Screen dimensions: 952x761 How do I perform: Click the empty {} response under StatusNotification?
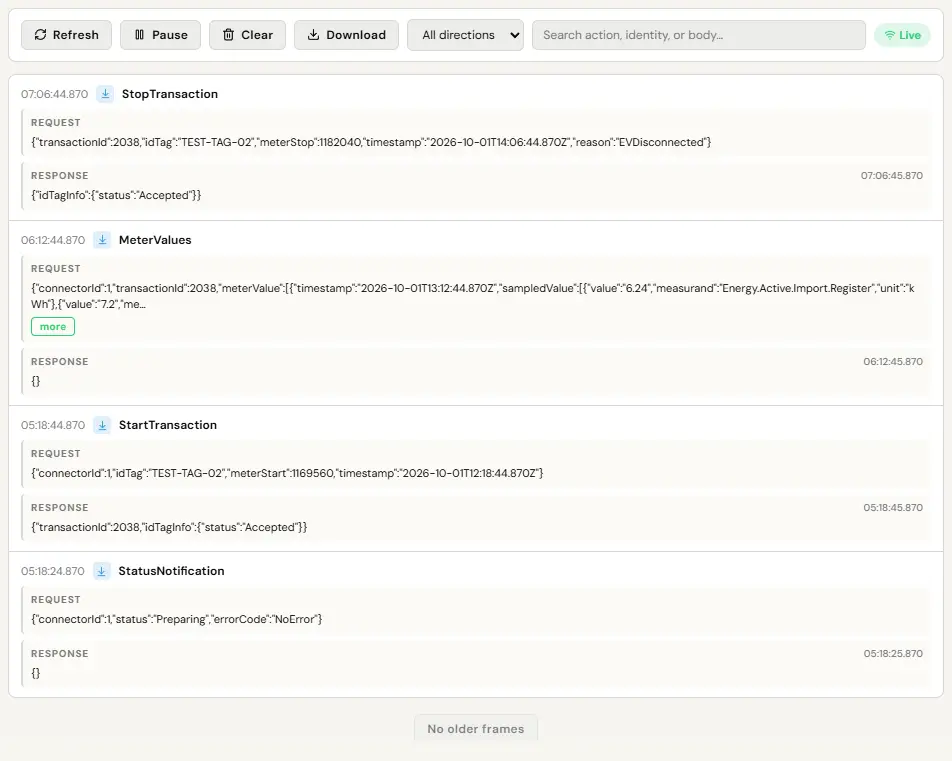click(36, 673)
